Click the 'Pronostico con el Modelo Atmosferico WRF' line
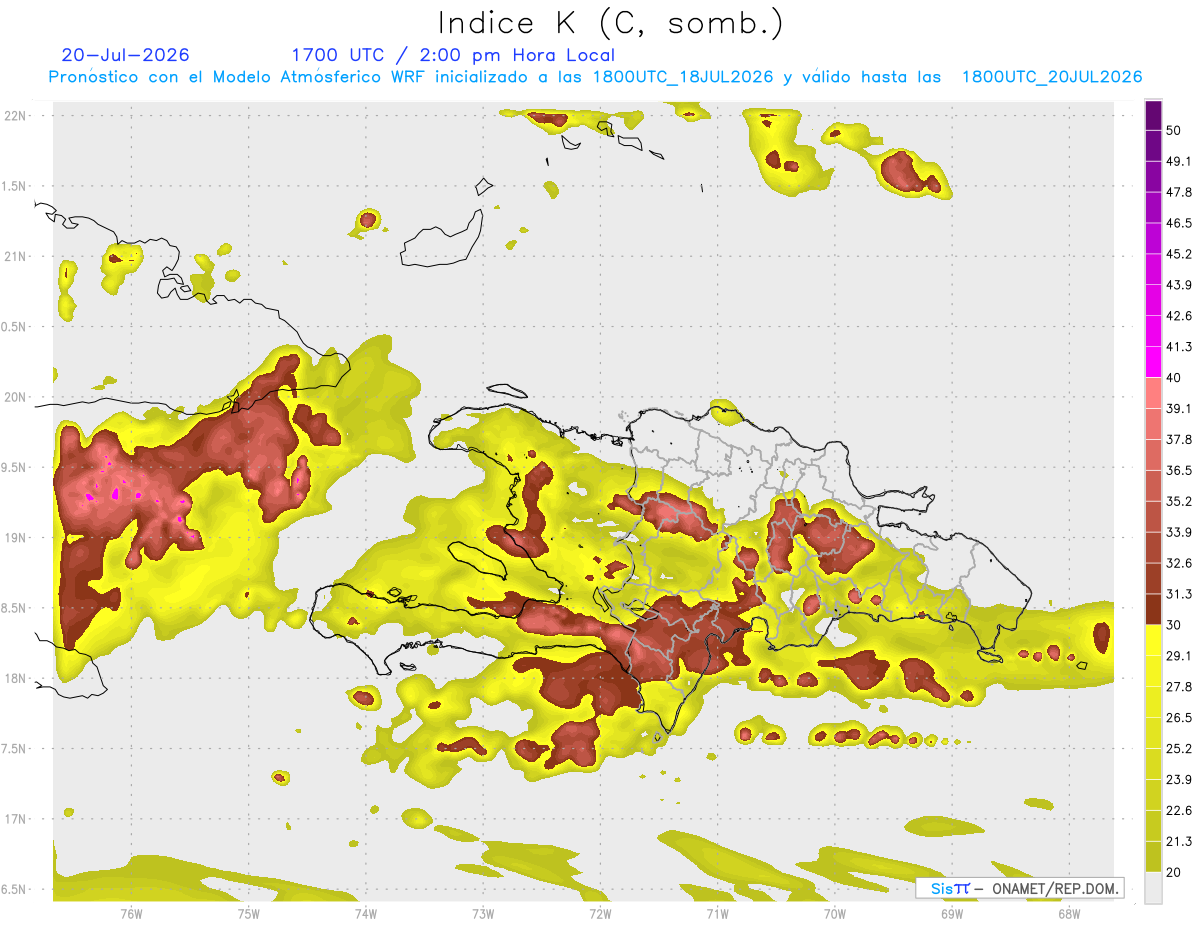Screen dimensions: 1200x927 pyautogui.click(x=595, y=77)
